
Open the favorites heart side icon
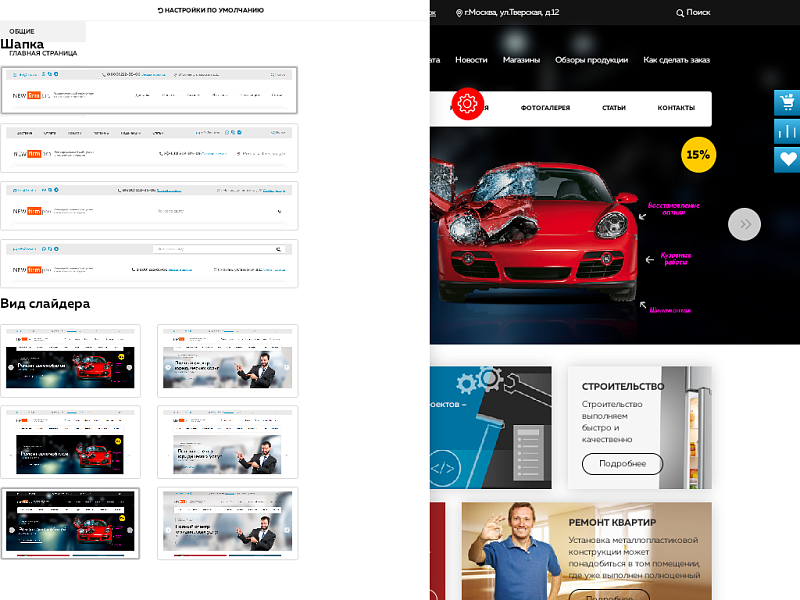coord(787,160)
